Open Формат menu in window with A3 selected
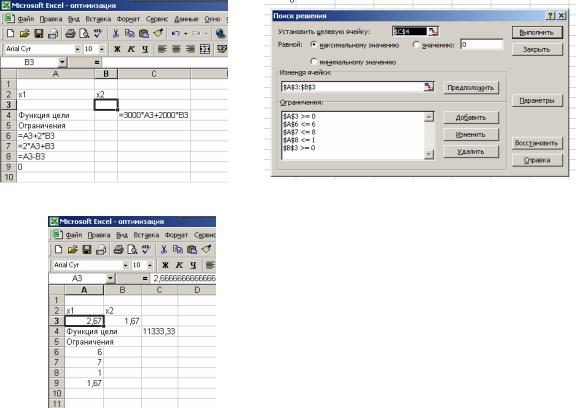Screen dimensions: 576x408 176,235
